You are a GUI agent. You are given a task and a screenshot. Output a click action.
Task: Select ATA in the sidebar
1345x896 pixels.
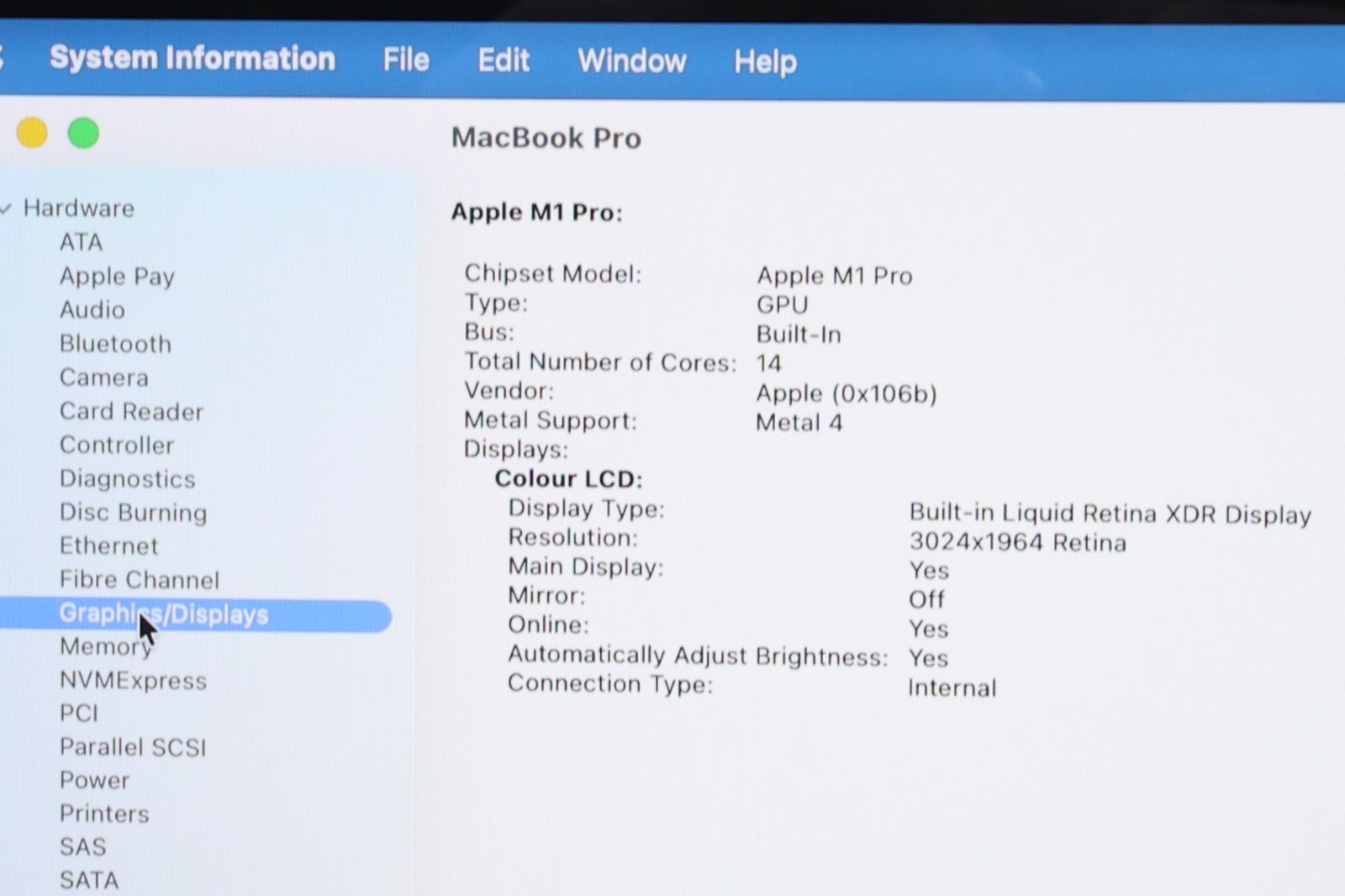pyautogui.click(x=81, y=242)
